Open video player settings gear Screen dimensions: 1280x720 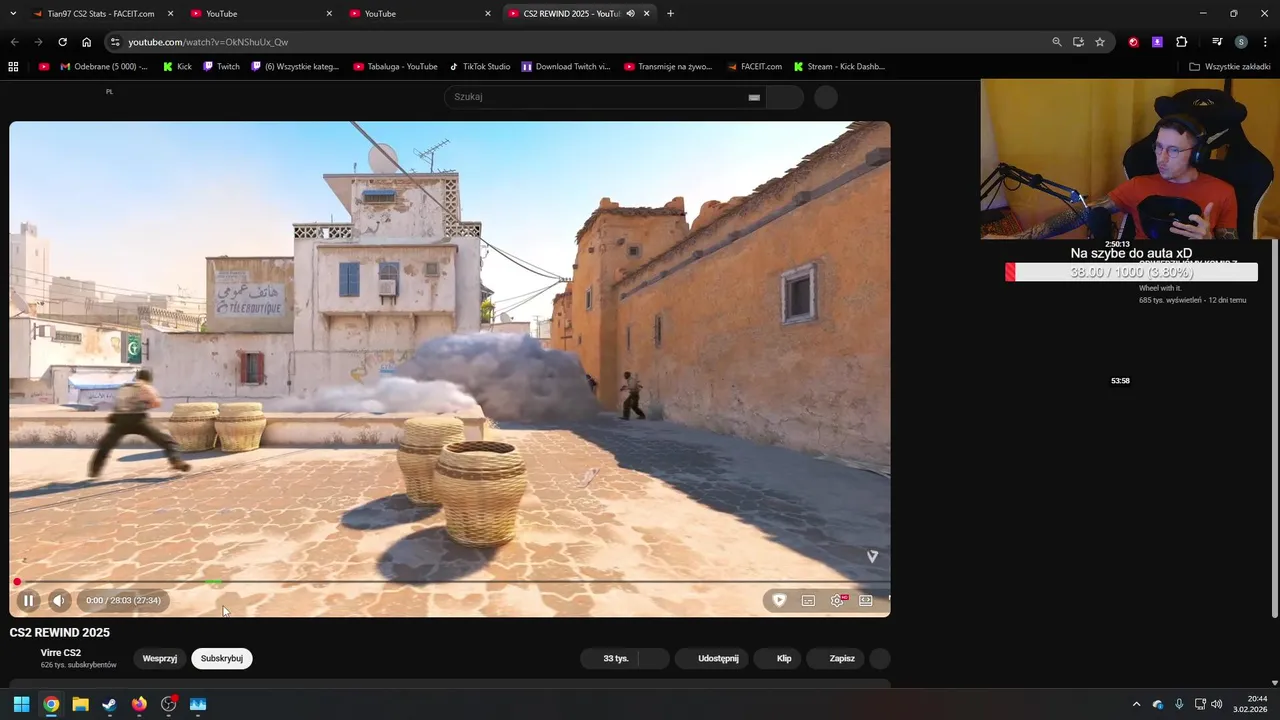coord(837,601)
